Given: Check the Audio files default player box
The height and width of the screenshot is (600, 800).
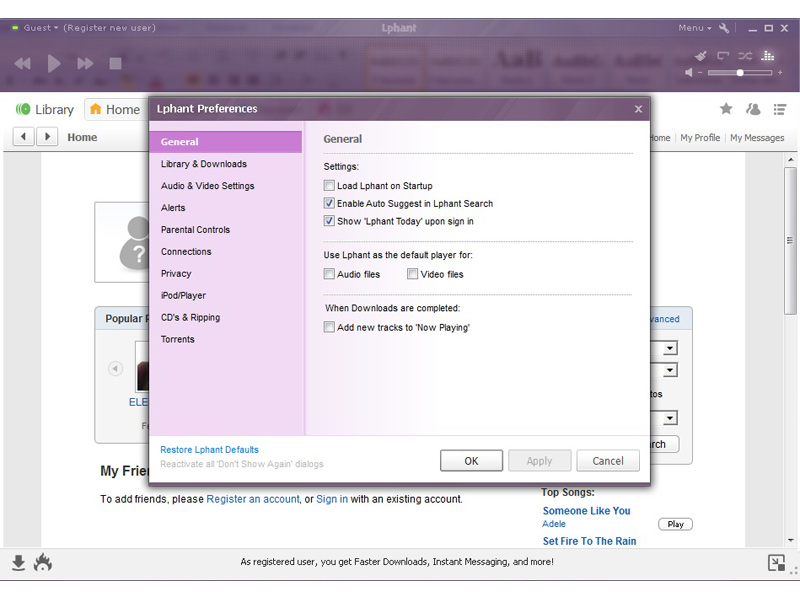Looking at the screenshot, I should pyautogui.click(x=329, y=274).
